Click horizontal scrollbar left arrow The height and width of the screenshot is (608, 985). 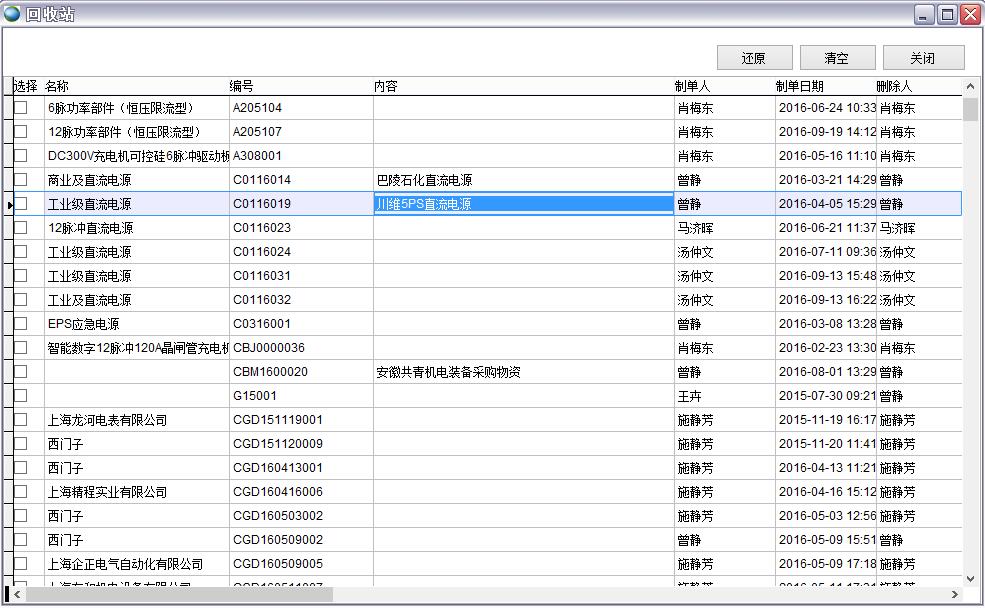pos(18,595)
